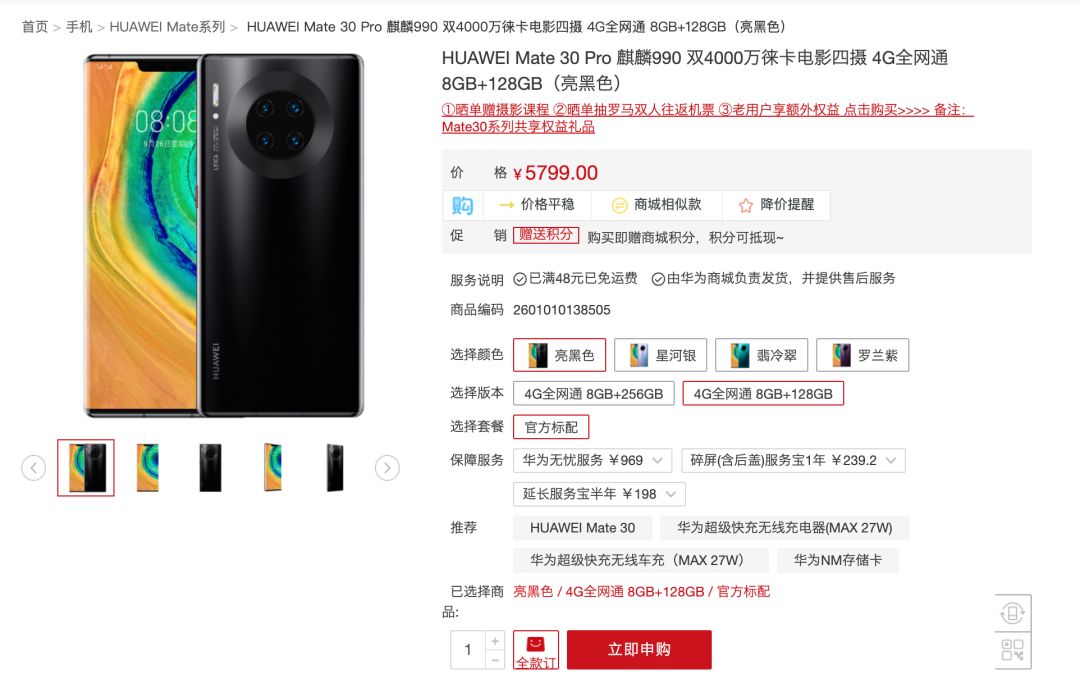The height and width of the screenshot is (674, 1080).
Task: Open the 碎屏(含后盖)服务宝1年 dropdown
Action: 793,460
